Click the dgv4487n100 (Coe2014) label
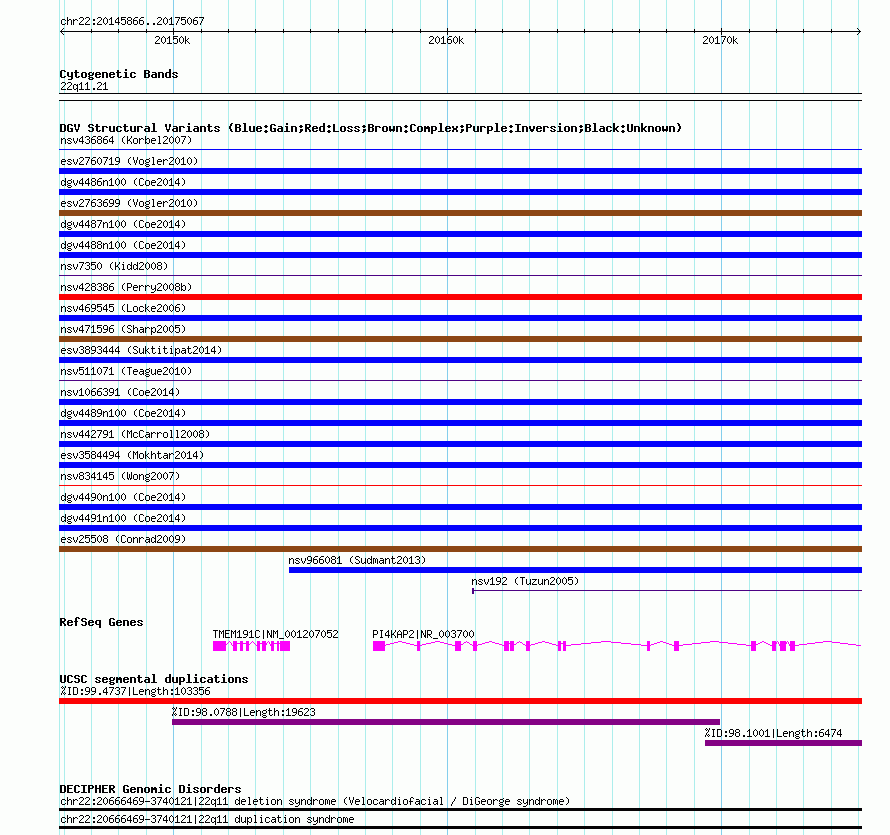This screenshot has height=835, width=890. (x=123, y=224)
